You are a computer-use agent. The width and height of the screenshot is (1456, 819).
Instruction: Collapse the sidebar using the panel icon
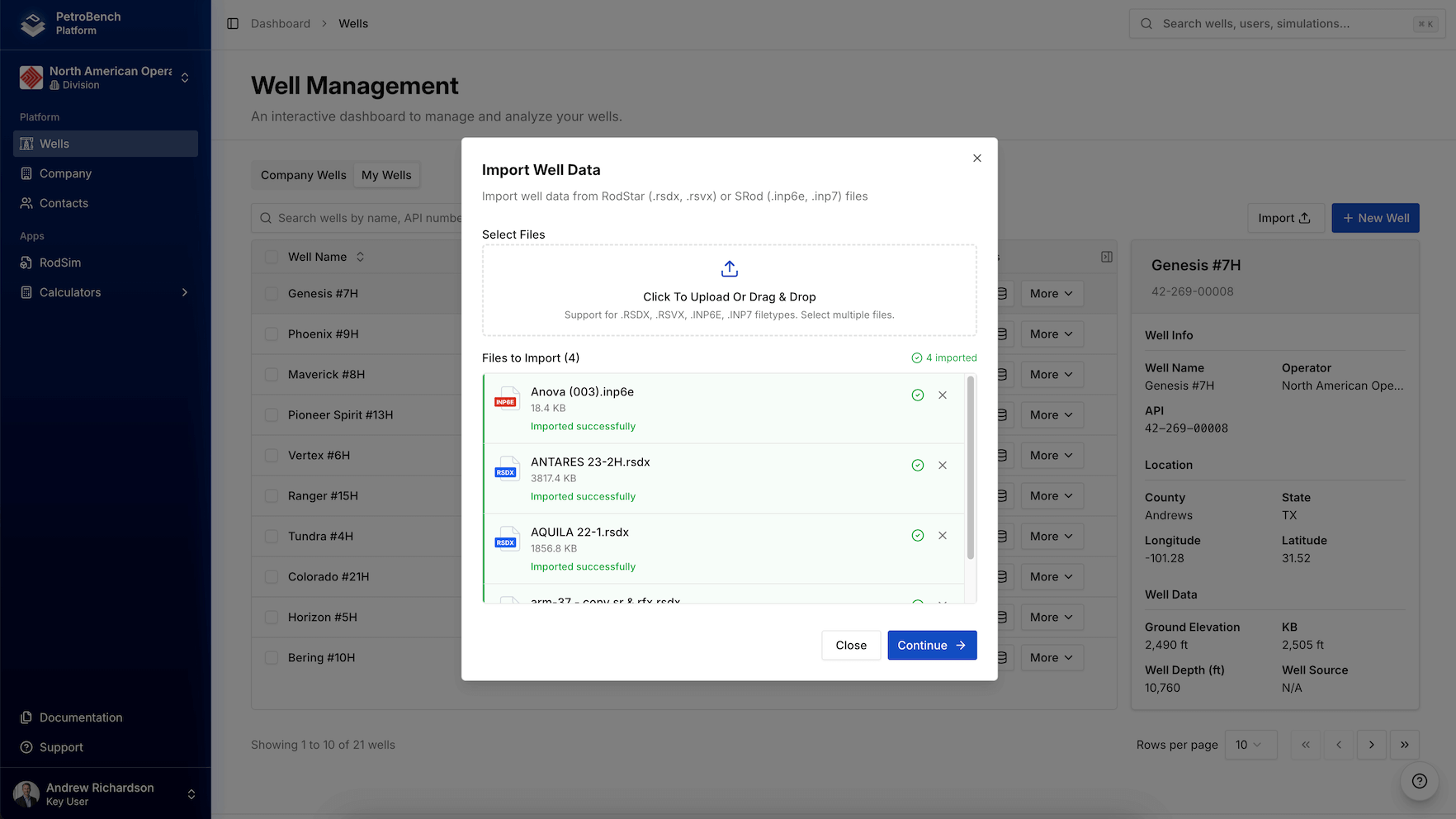[x=232, y=23]
